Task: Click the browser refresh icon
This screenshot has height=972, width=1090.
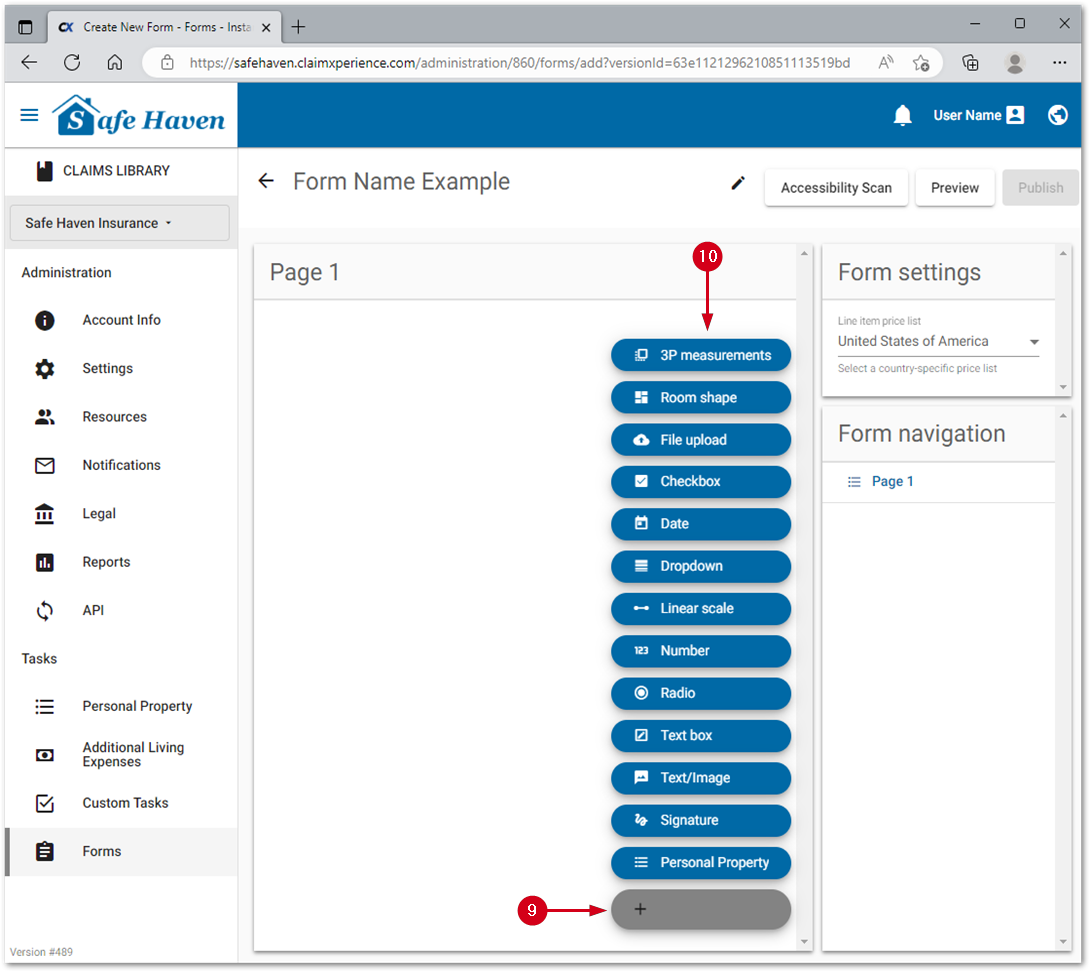Action: coord(72,62)
